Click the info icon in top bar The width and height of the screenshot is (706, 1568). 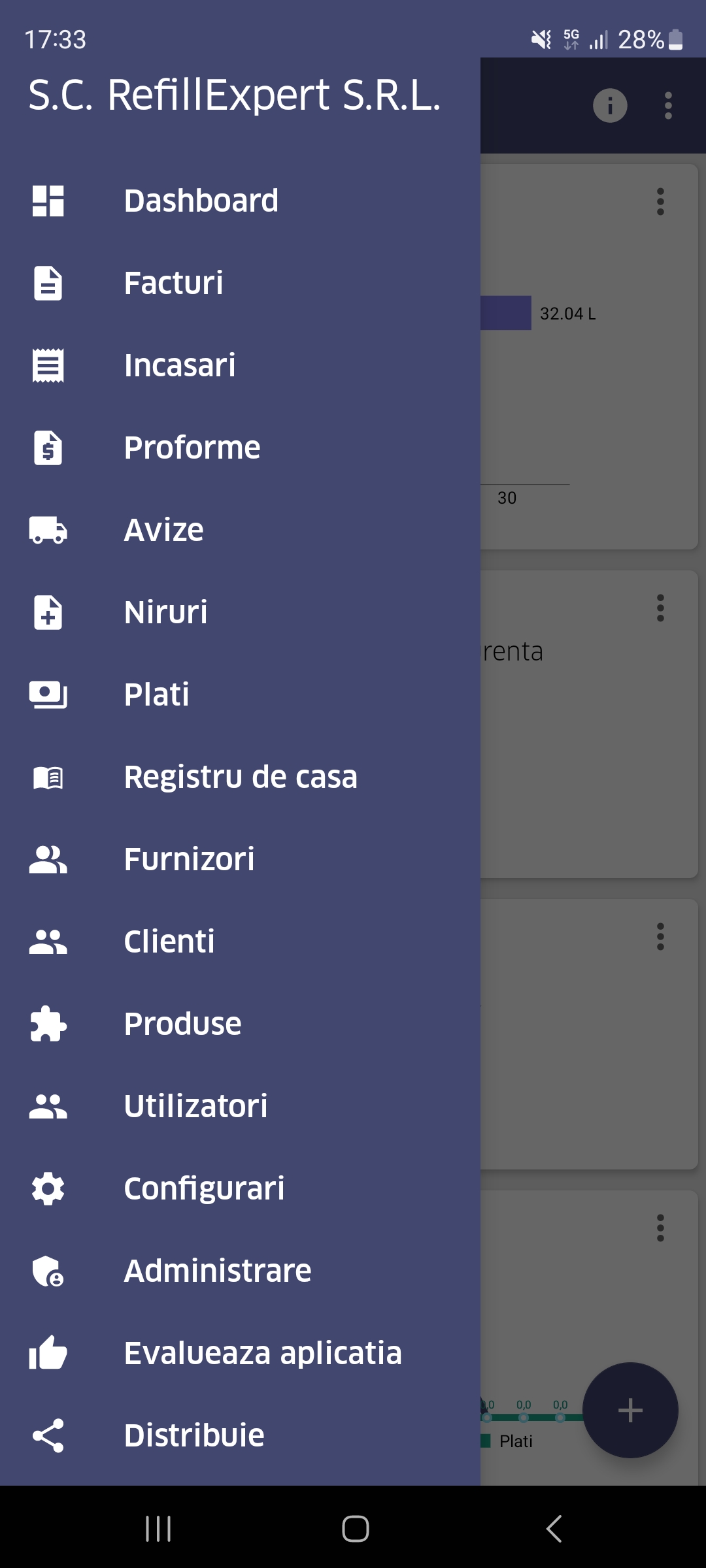coord(610,105)
